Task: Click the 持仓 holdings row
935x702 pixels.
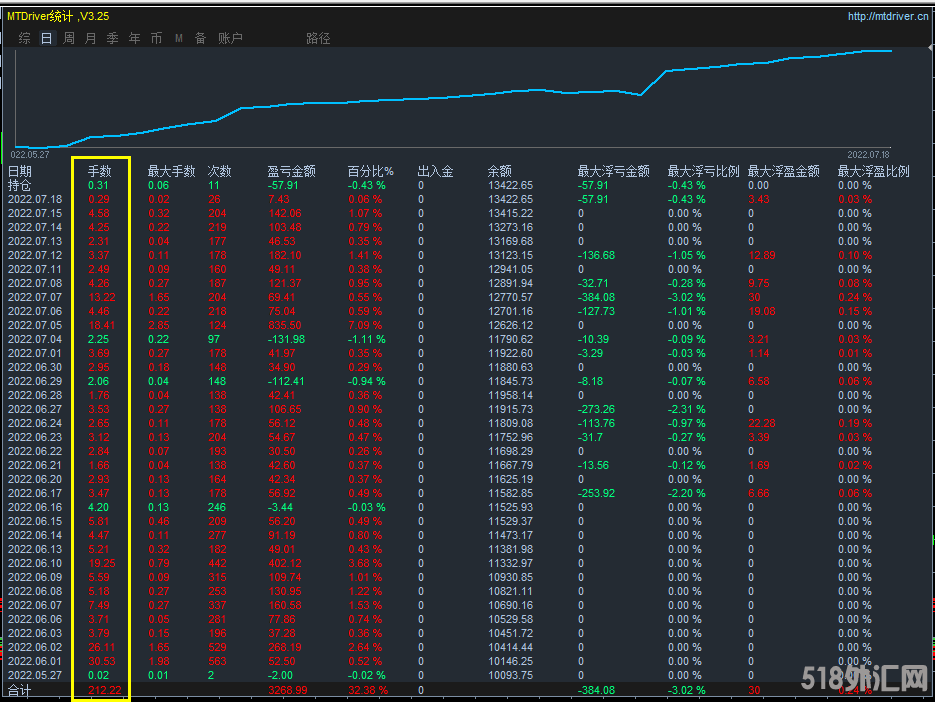Action: (x=20, y=185)
